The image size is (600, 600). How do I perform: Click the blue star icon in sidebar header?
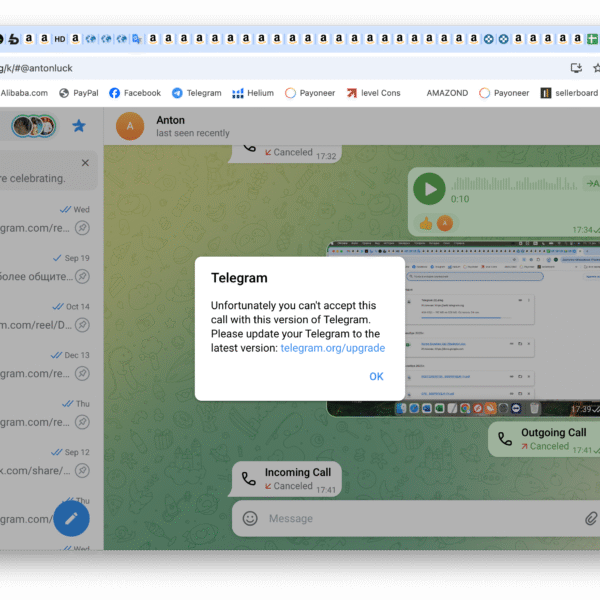click(x=79, y=126)
